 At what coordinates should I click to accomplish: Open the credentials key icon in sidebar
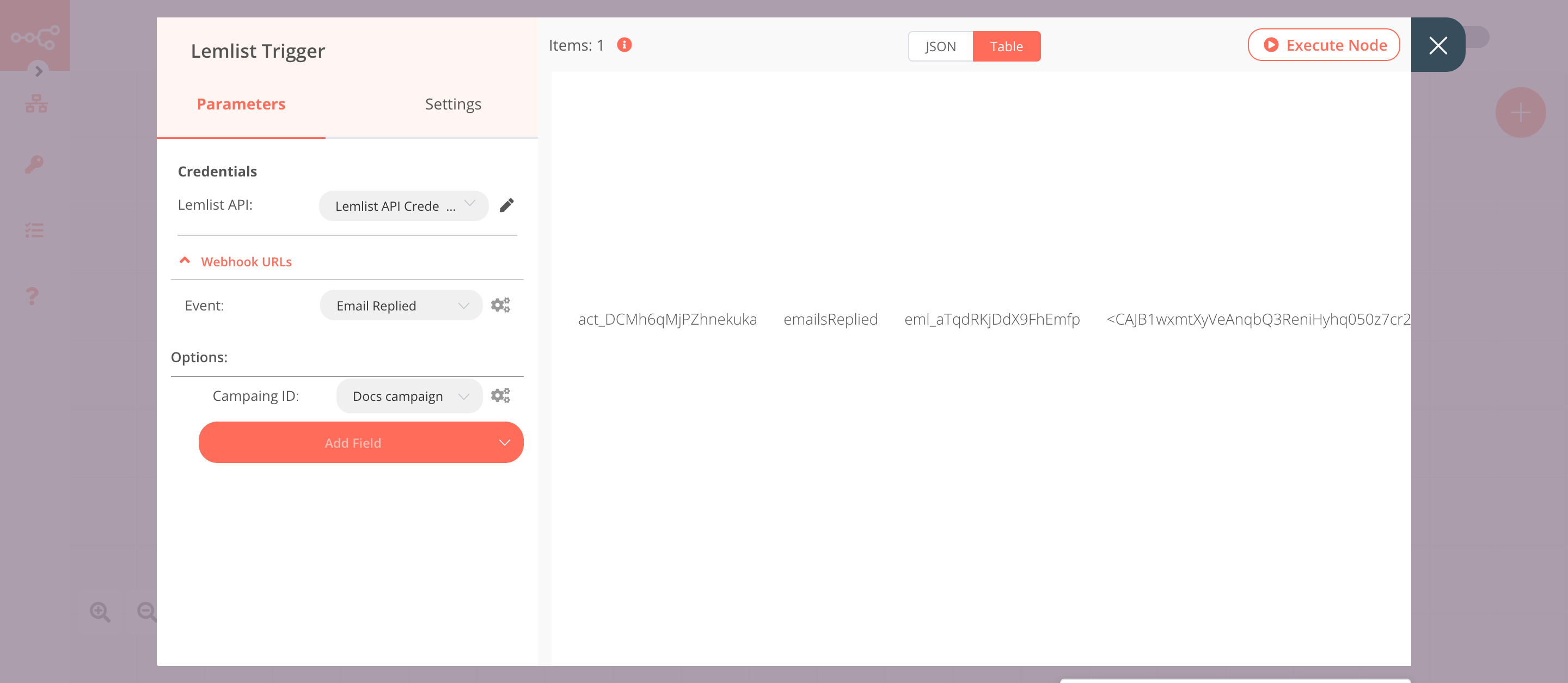34,164
